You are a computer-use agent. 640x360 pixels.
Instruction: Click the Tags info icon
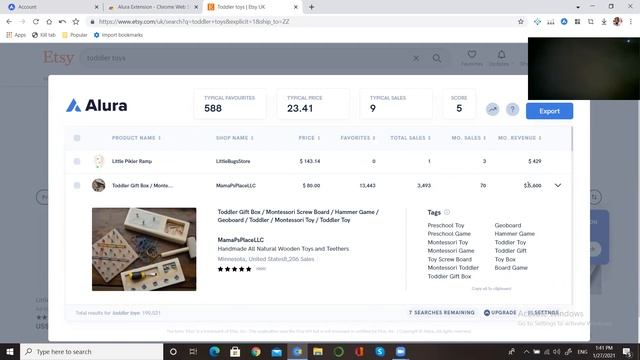pos(447,212)
